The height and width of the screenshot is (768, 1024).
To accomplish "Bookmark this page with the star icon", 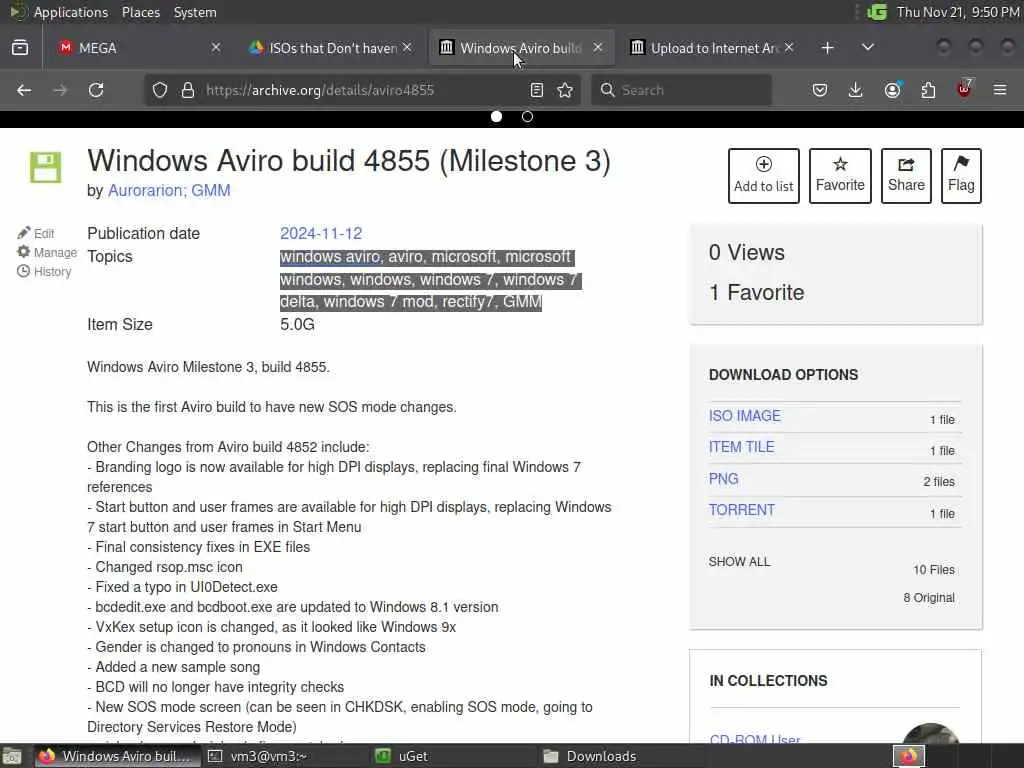I will pyautogui.click(x=566, y=90).
